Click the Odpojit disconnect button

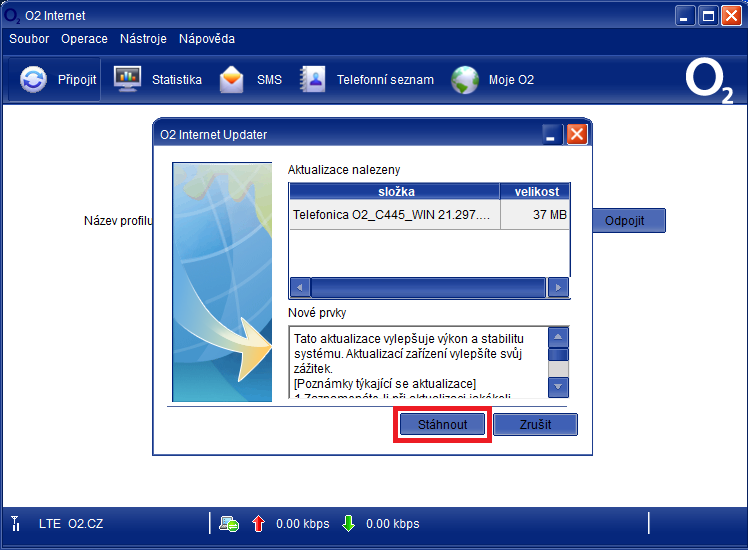click(625, 221)
